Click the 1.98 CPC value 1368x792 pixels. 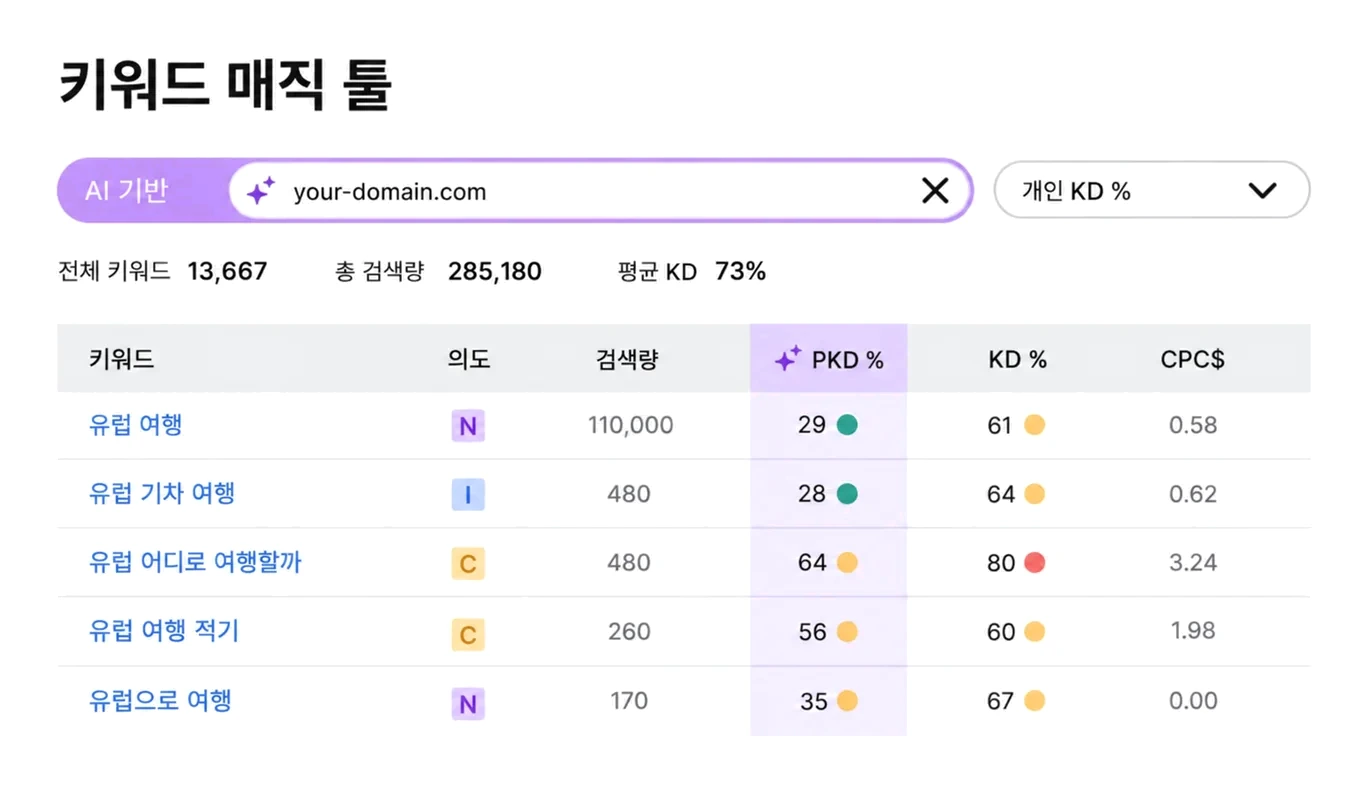coord(1193,631)
